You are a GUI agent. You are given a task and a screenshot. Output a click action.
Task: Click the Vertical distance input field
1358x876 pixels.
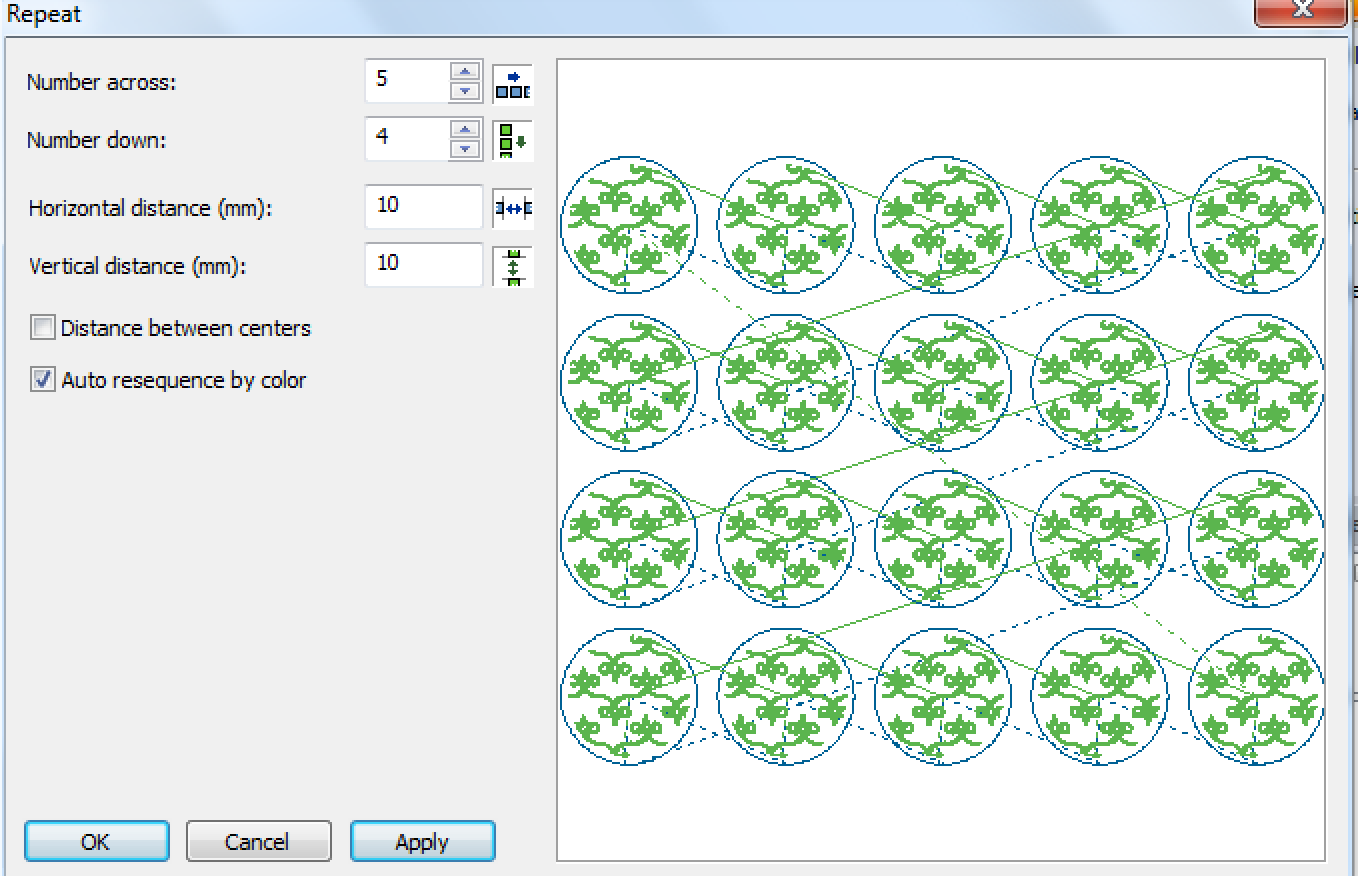pyautogui.click(x=424, y=265)
